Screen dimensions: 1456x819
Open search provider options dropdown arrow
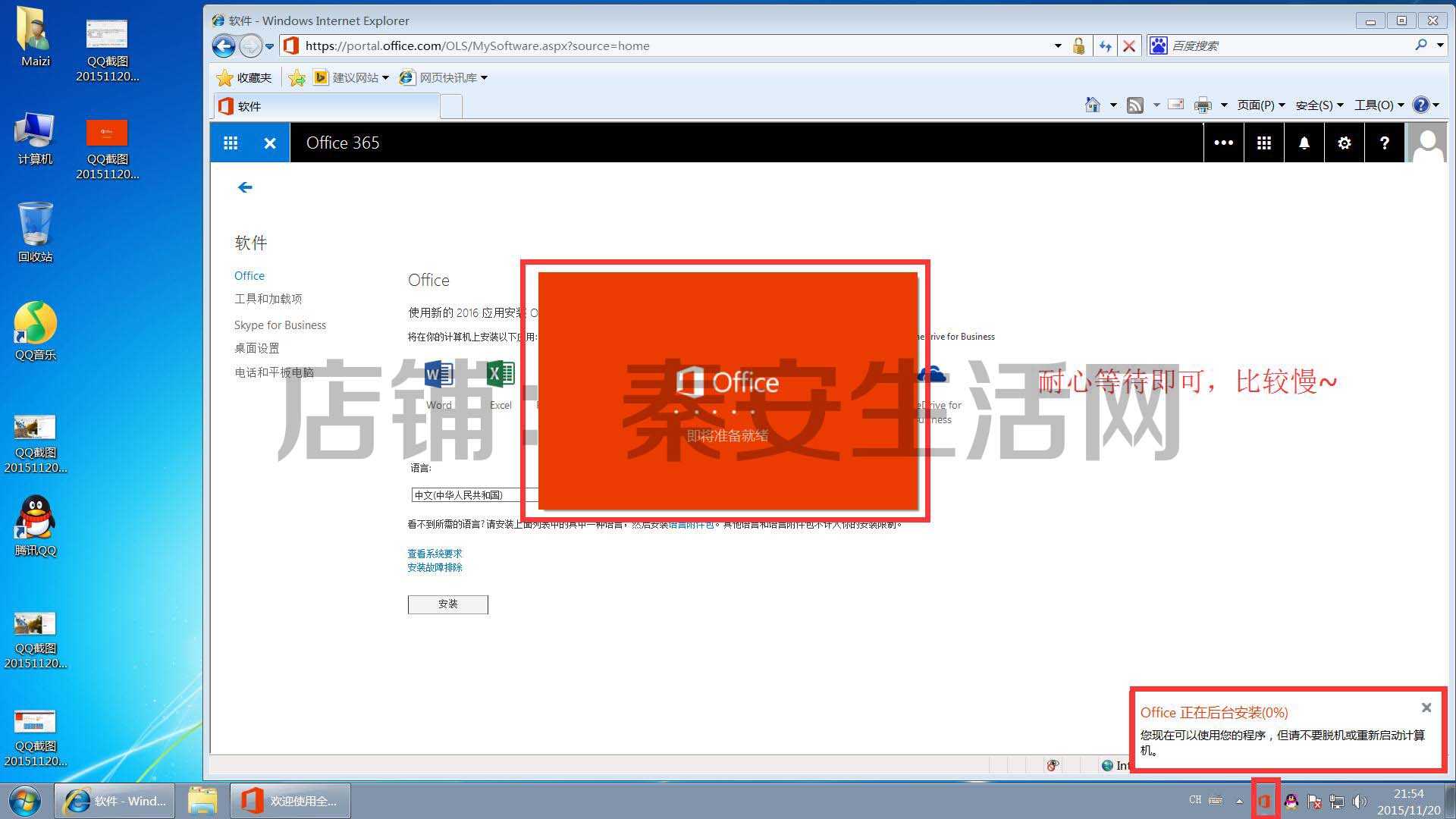tap(1440, 45)
